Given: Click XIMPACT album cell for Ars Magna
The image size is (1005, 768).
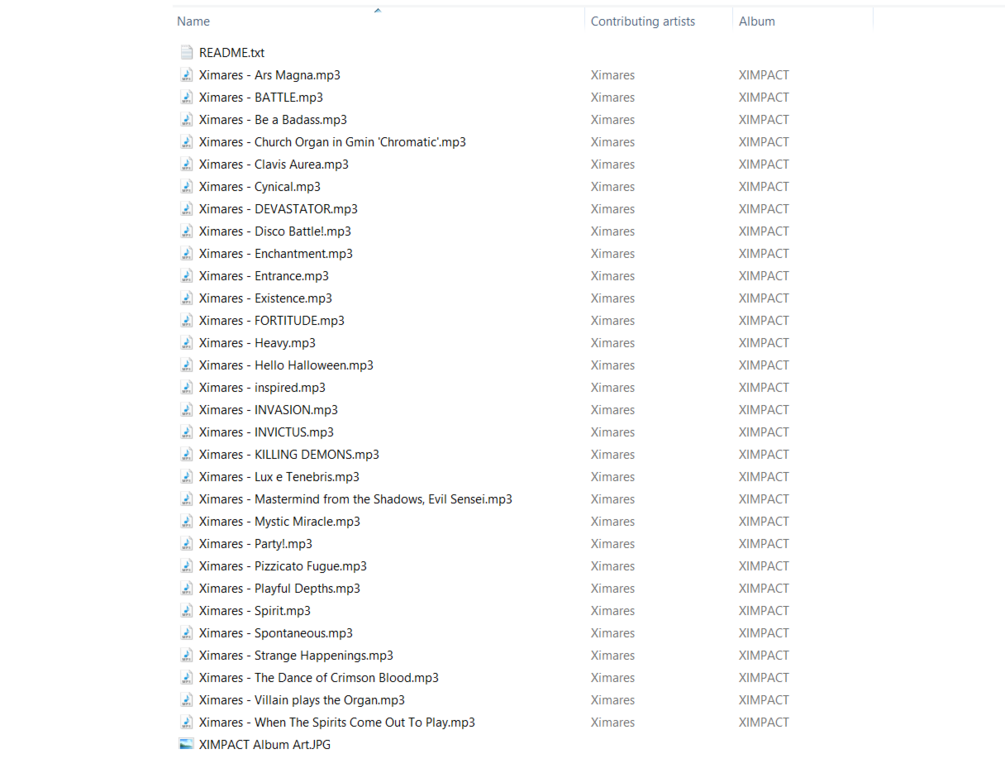Looking at the screenshot, I should [764, 75].
